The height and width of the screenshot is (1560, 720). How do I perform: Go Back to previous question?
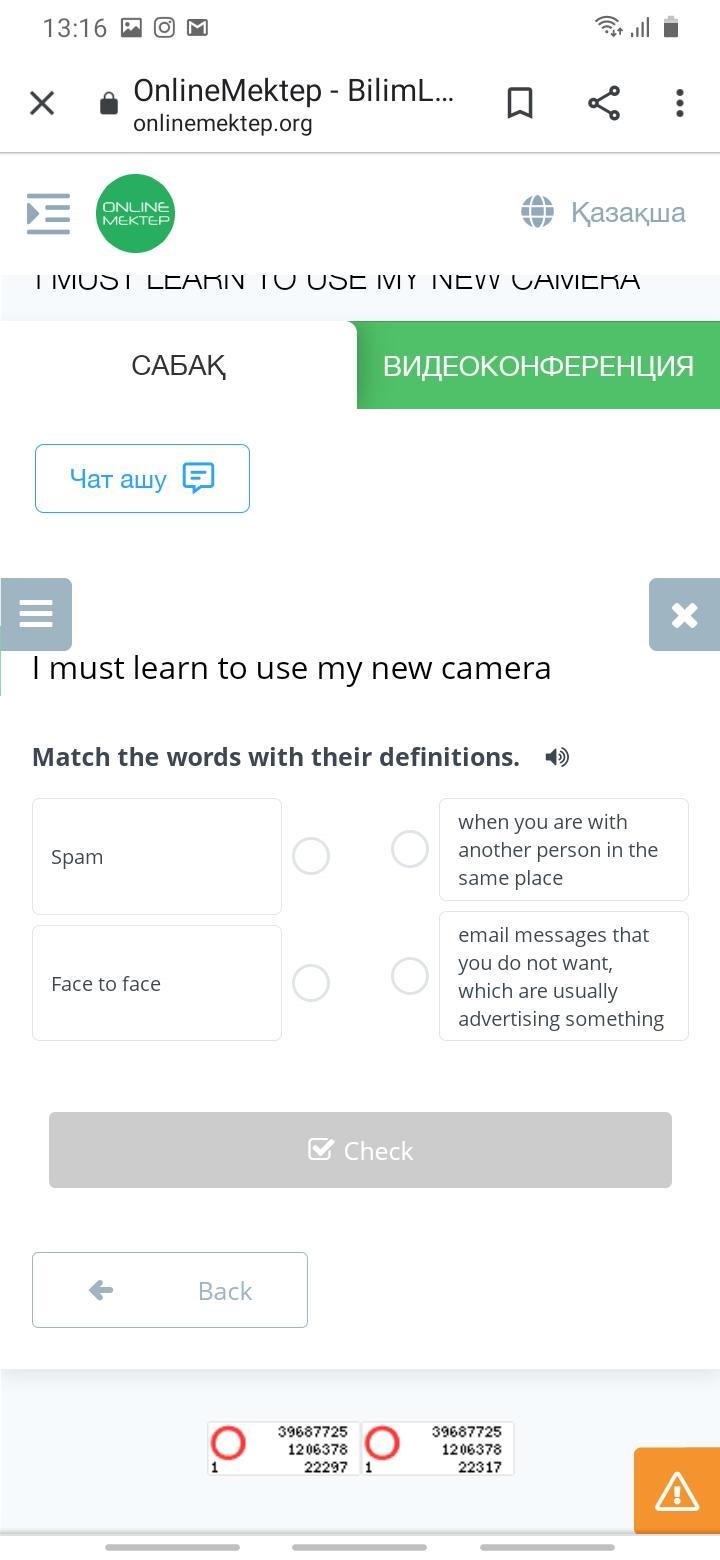[170, 1290]
